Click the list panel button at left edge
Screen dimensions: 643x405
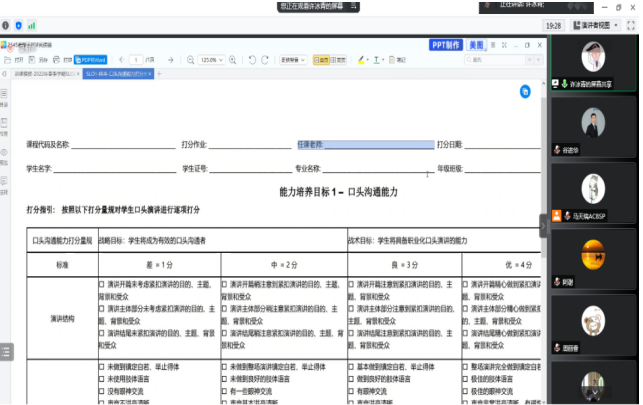click(x=6, y=352)
